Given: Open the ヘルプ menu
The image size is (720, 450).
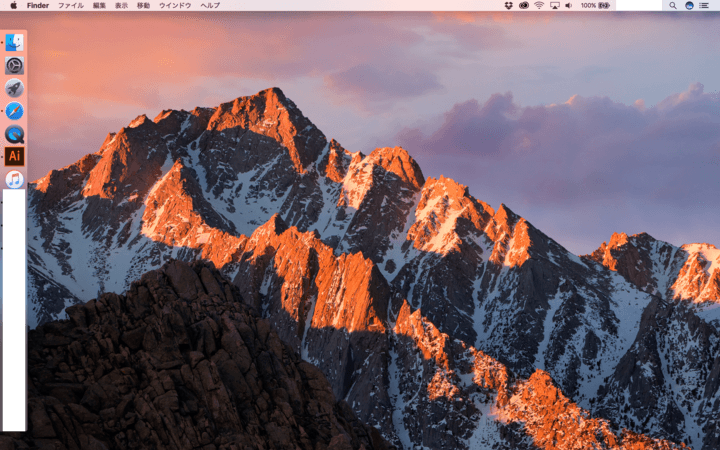Looking at the screenshot, I should [x=210, y=6].
